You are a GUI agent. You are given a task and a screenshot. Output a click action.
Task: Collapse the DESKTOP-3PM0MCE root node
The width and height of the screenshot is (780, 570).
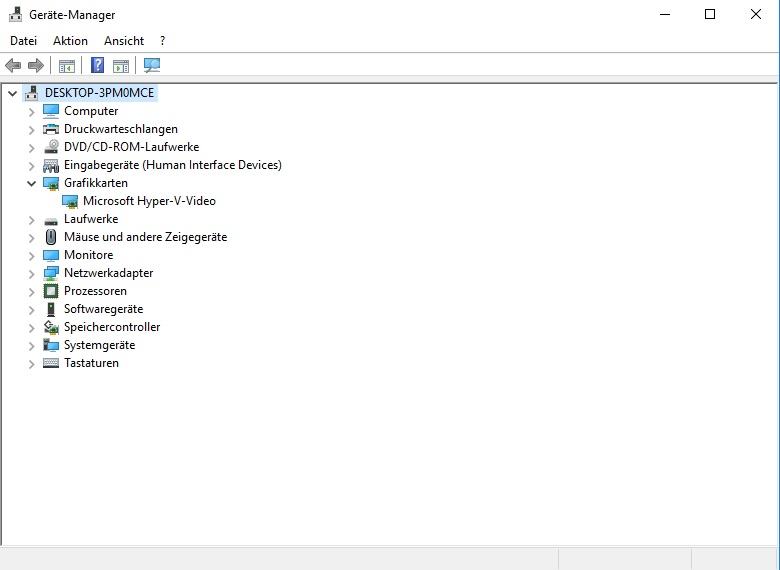pyautogui.click(x=12, y=93)
